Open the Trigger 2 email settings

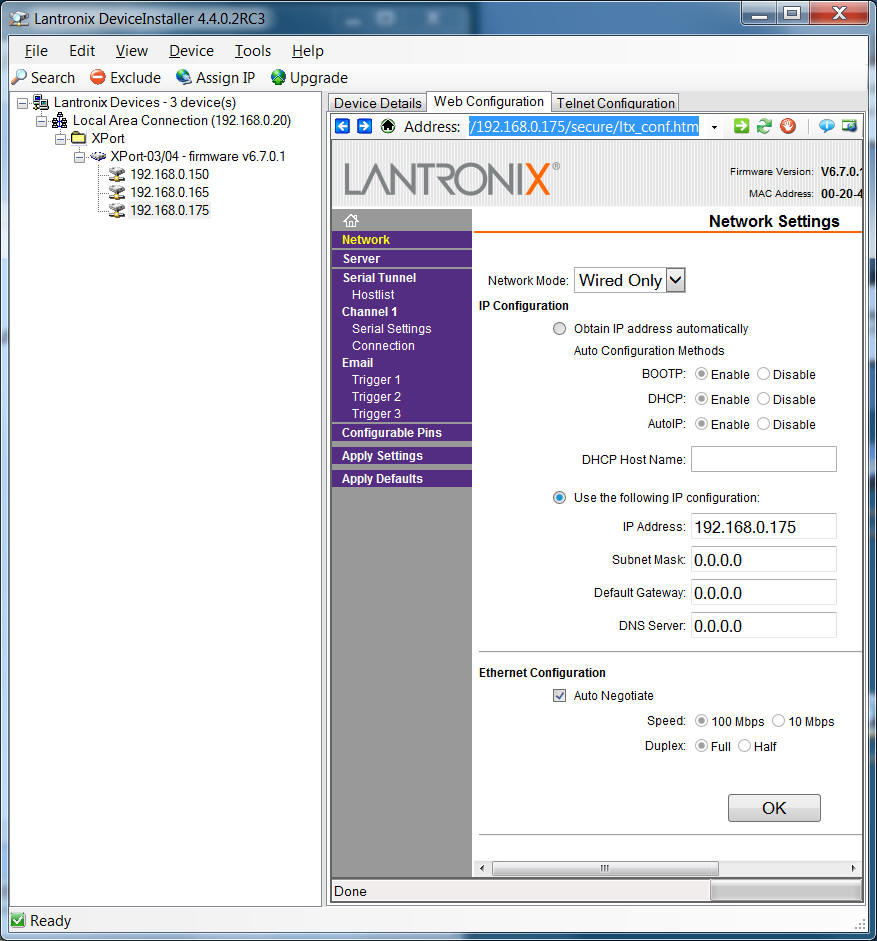click(x=376, y=397)
